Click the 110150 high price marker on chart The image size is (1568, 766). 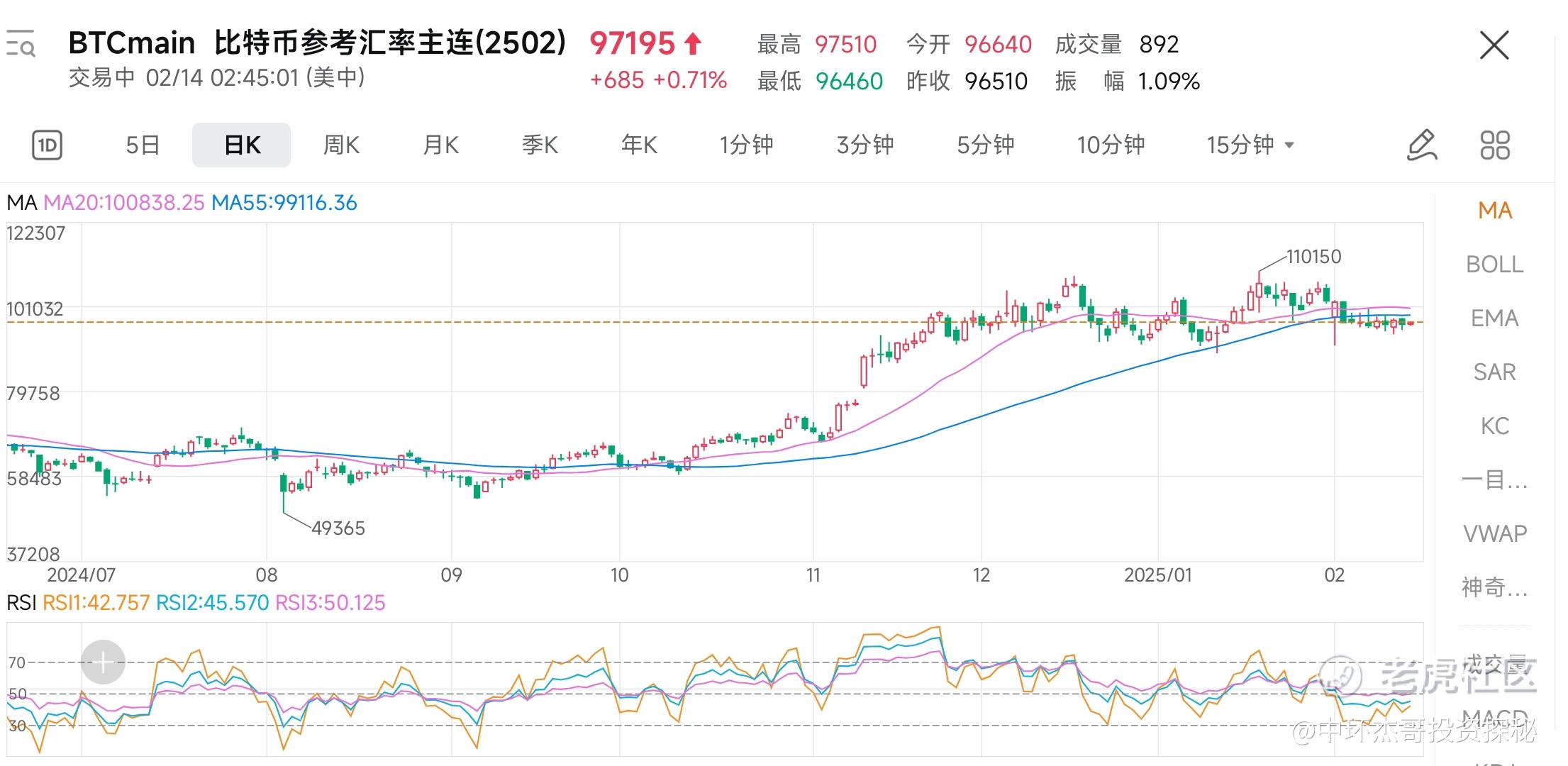click(1313, 257)
